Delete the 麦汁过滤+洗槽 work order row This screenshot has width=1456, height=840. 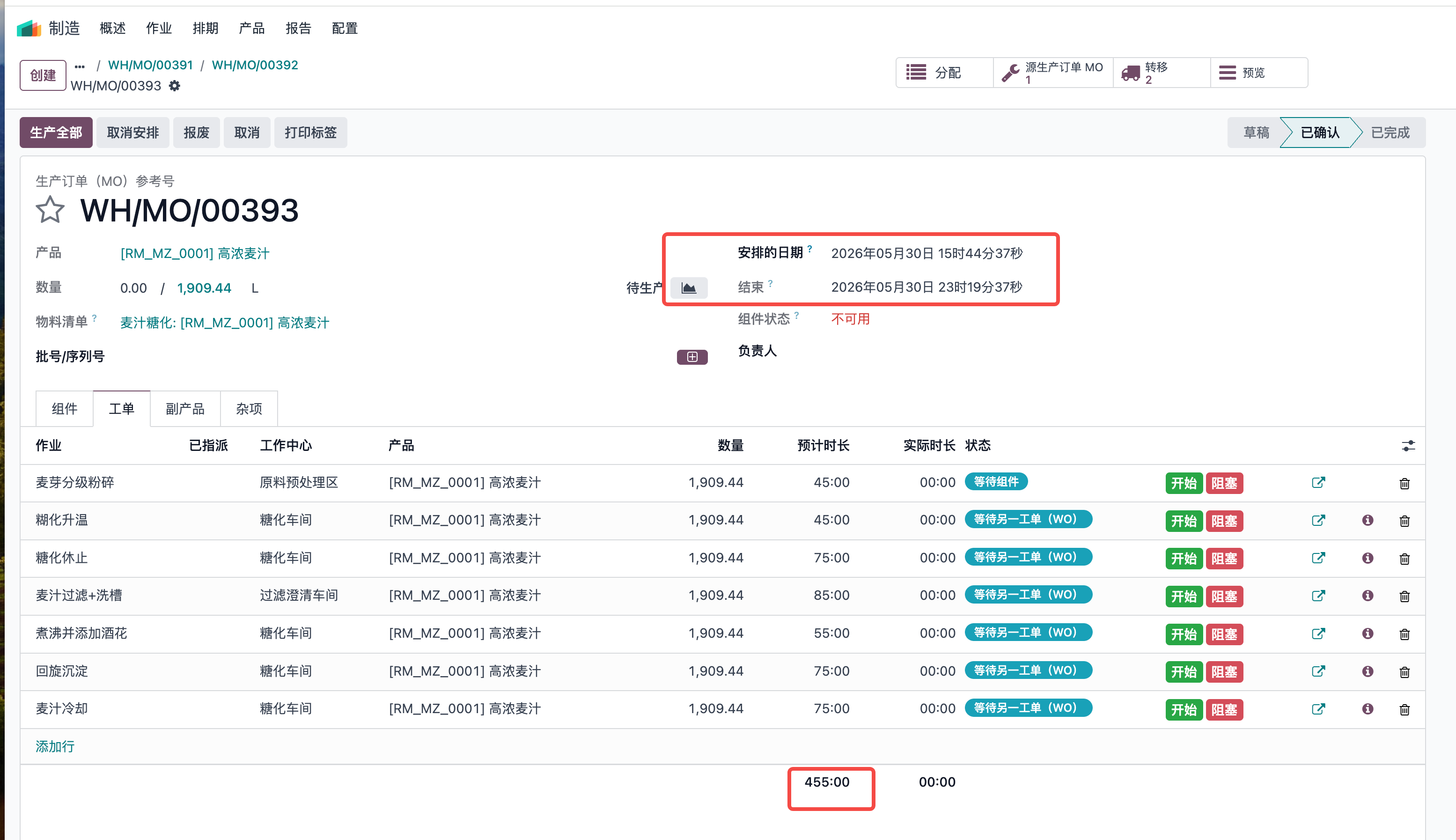point(1405,597)
